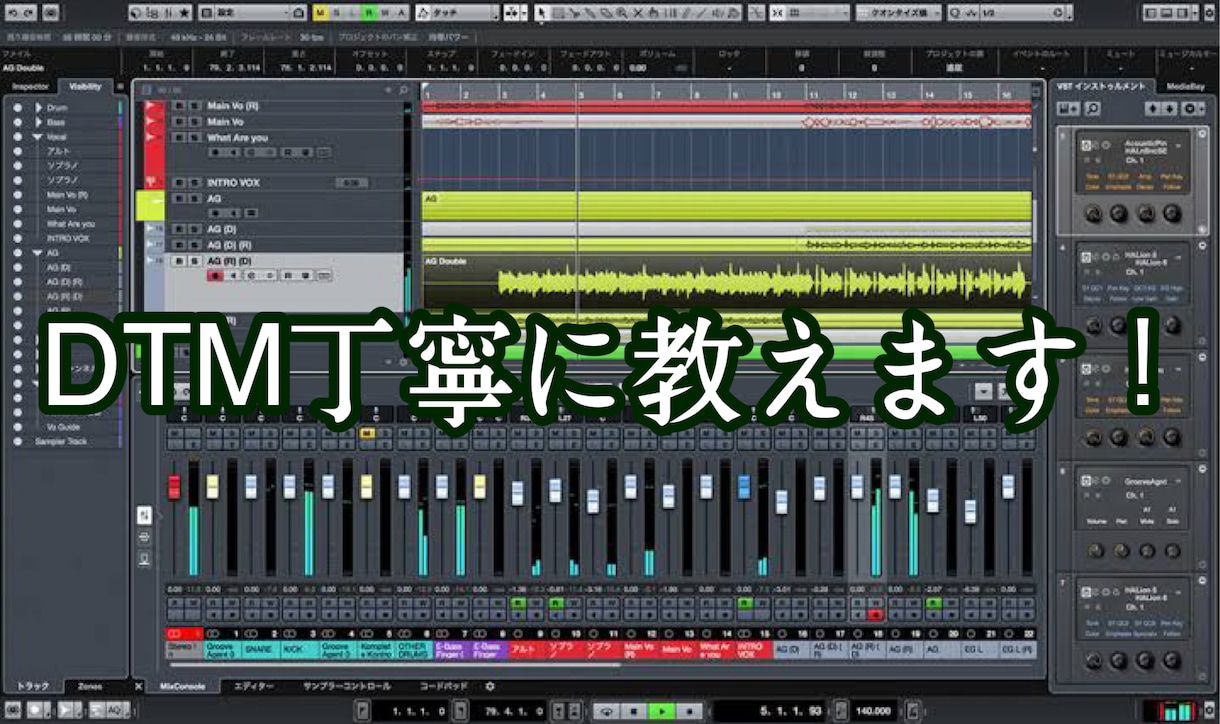The image size is (1220, 724).
Task: Toggle the visibility dot for INTRO VOX
Action: 17,238
